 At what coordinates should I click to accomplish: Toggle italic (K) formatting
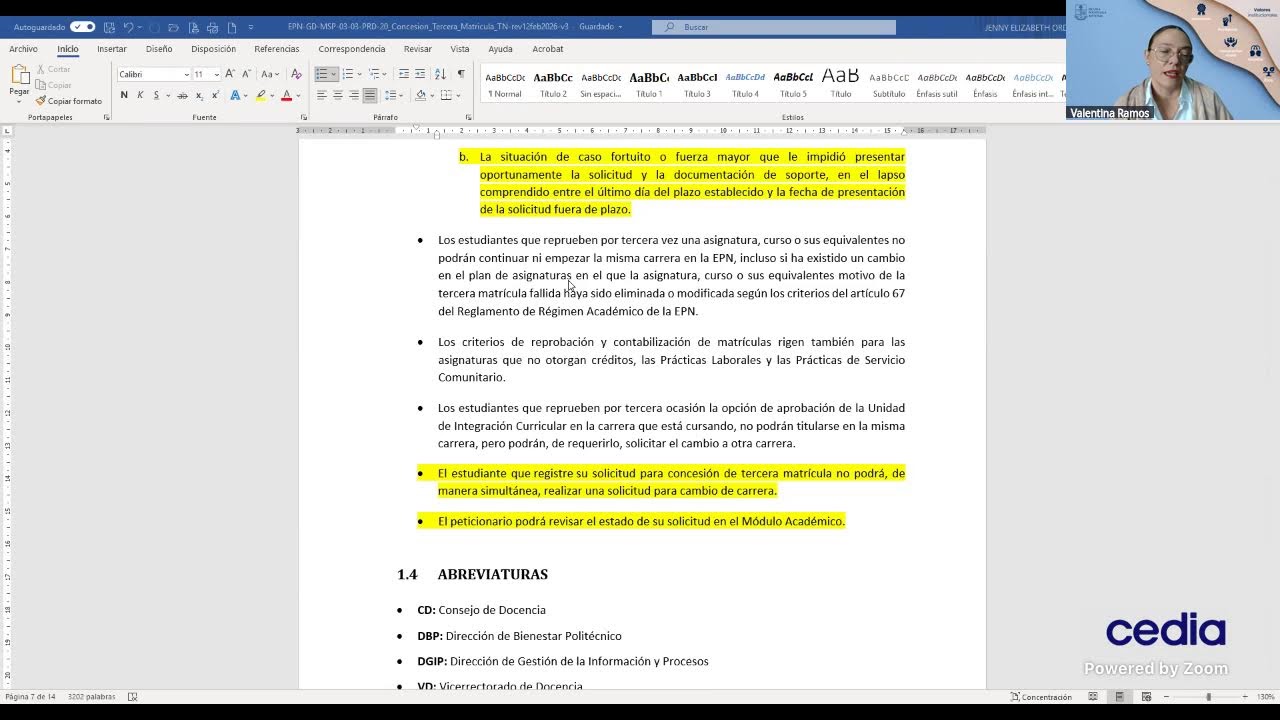tap(140, 95)
